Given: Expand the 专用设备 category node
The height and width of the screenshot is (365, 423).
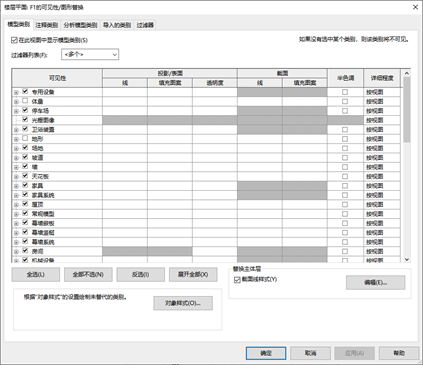Looking at the screenshot, I should 16,92.
